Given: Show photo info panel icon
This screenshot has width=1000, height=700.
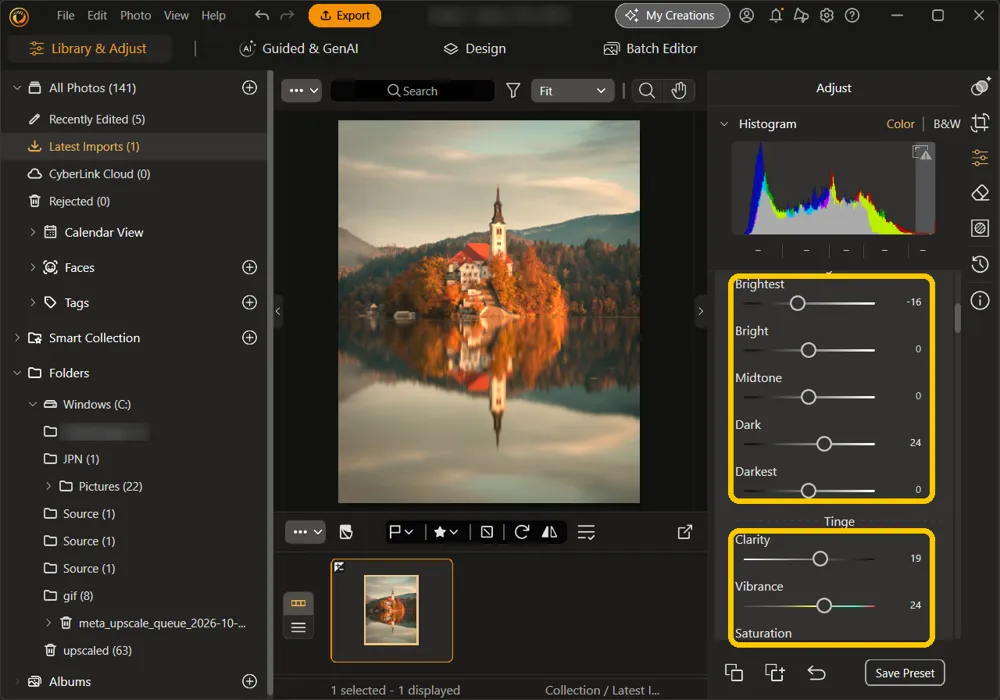Looking at the screenshot, I should point(980,300).
